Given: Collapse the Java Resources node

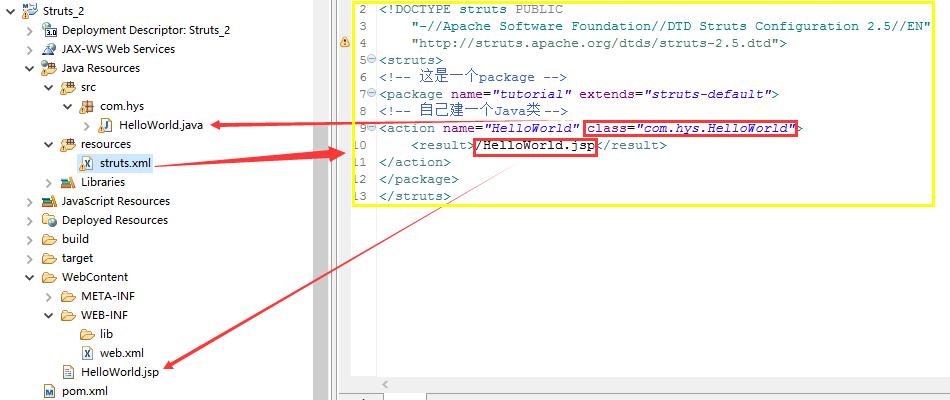Looking at the screenshot, I should pyautogui.click(x=30, y=68).
